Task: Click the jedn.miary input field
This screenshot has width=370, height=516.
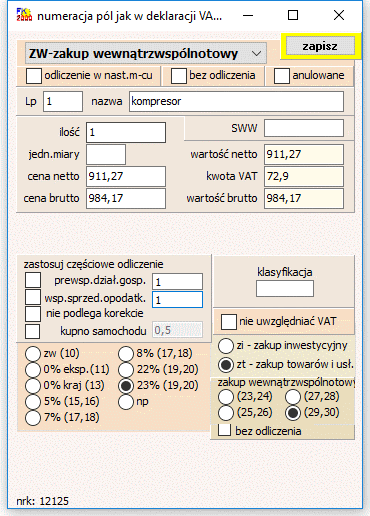Action: [106, 154]
